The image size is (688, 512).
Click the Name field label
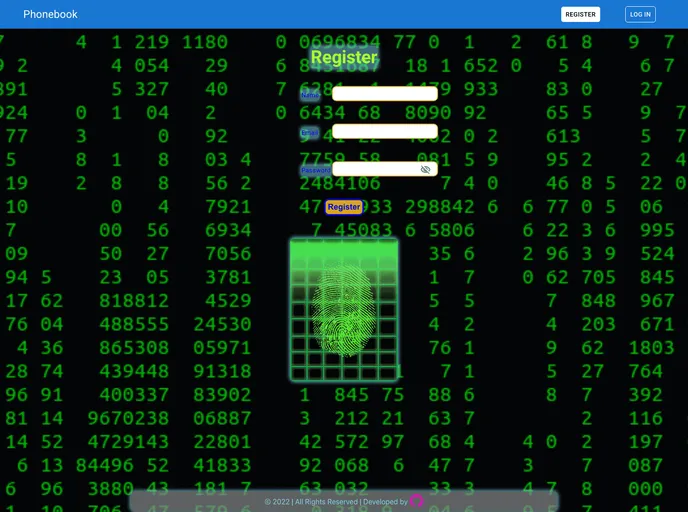click(310, 95)
